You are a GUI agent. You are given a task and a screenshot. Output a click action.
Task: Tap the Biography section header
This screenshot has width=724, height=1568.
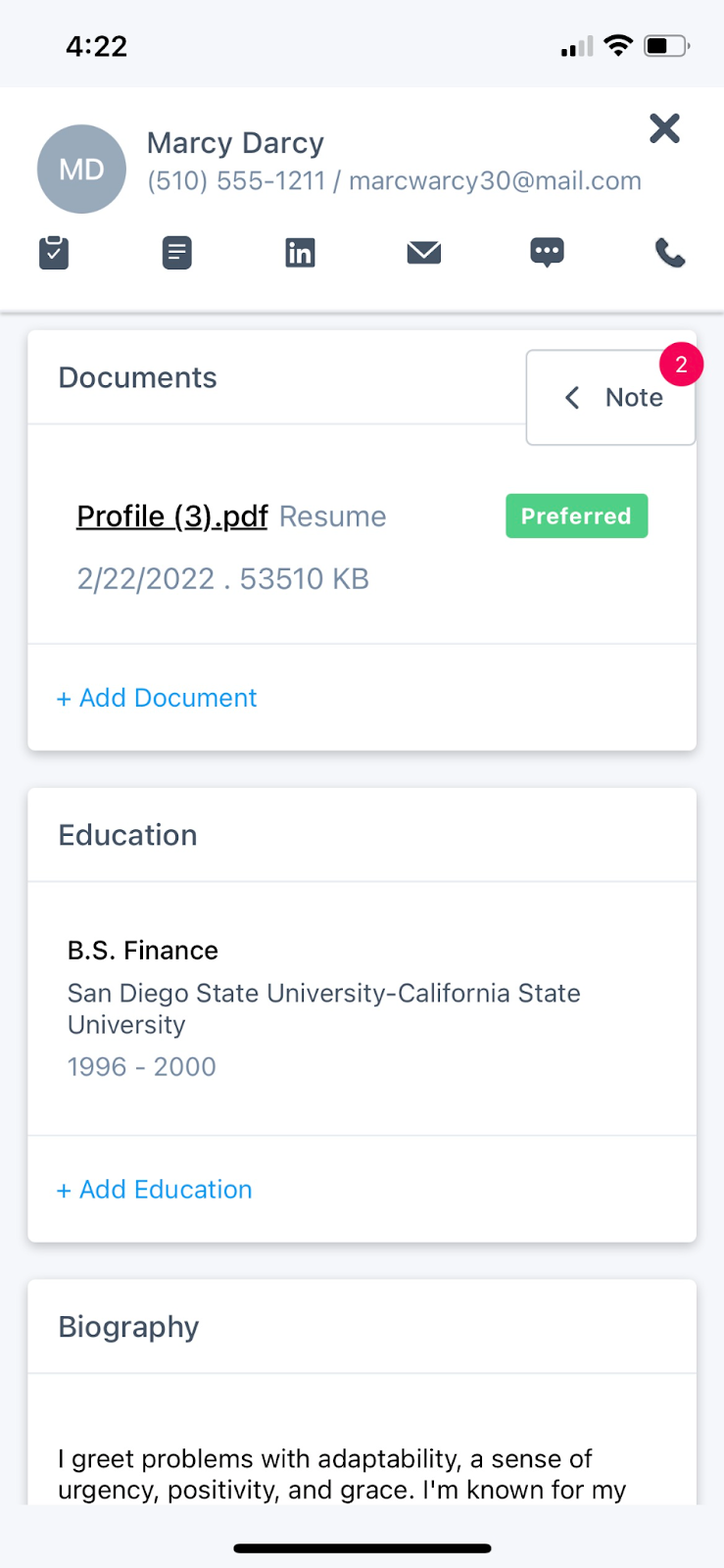(129, 1327)
